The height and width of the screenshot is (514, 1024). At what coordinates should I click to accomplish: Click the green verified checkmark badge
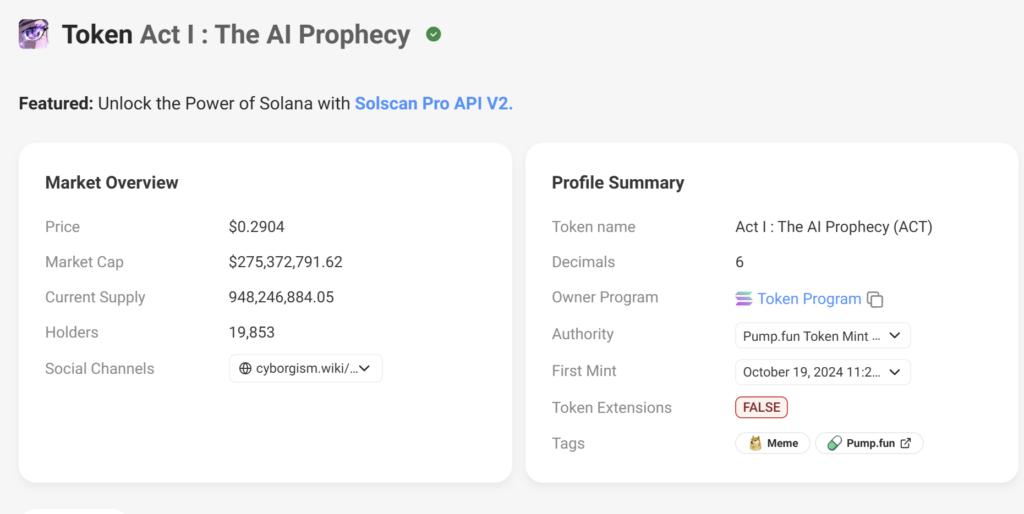coord(433,34)
